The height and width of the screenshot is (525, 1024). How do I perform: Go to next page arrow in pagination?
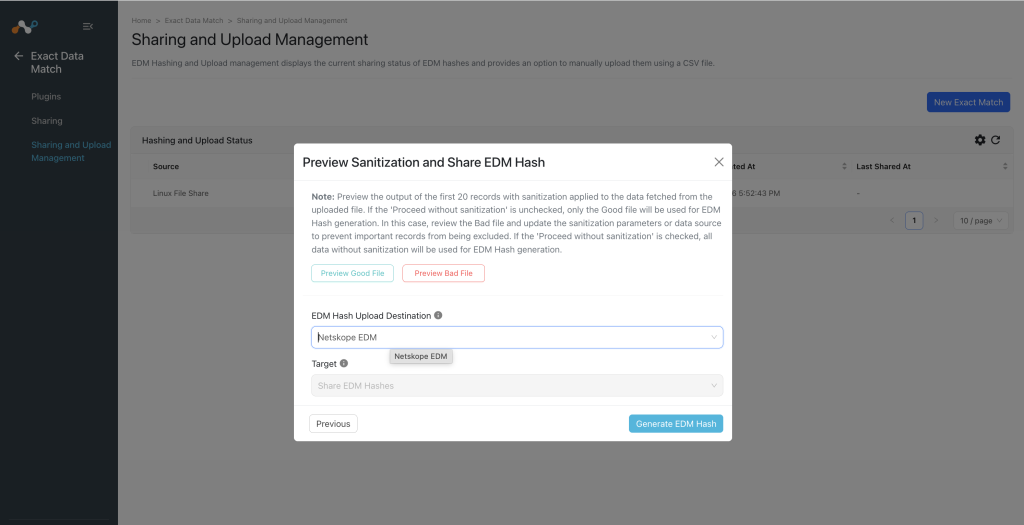click(936, 221)
